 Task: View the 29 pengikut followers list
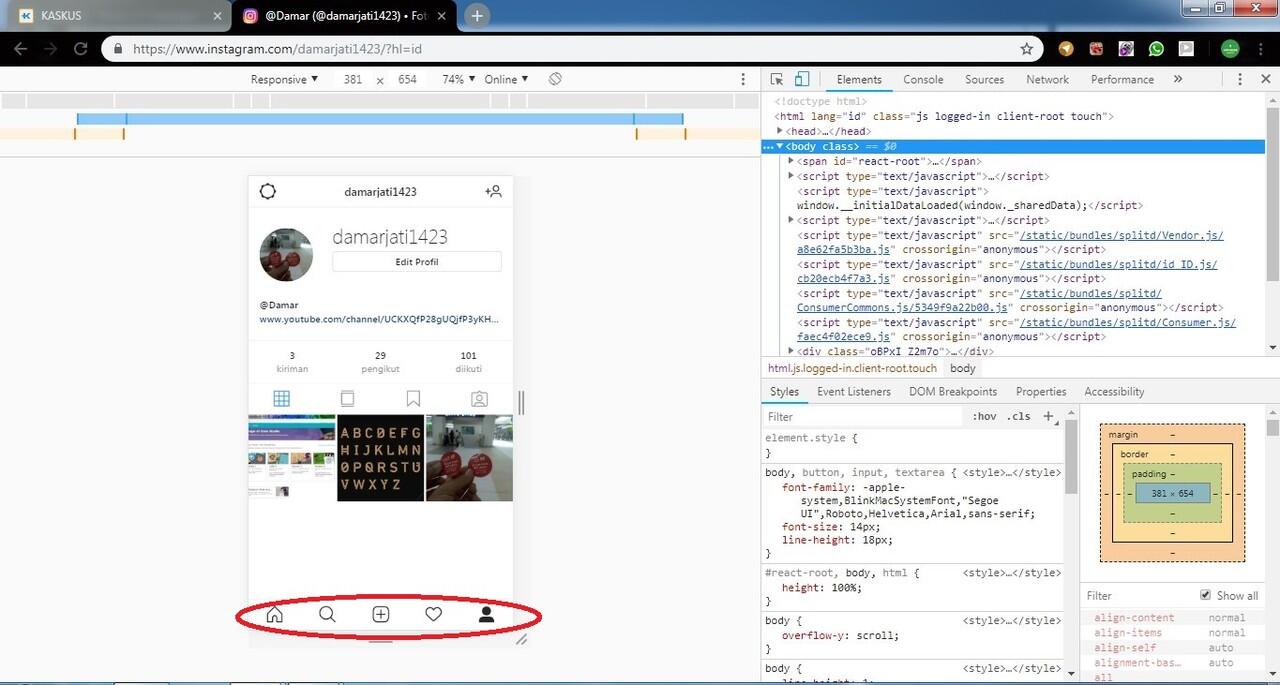[380, 362]
